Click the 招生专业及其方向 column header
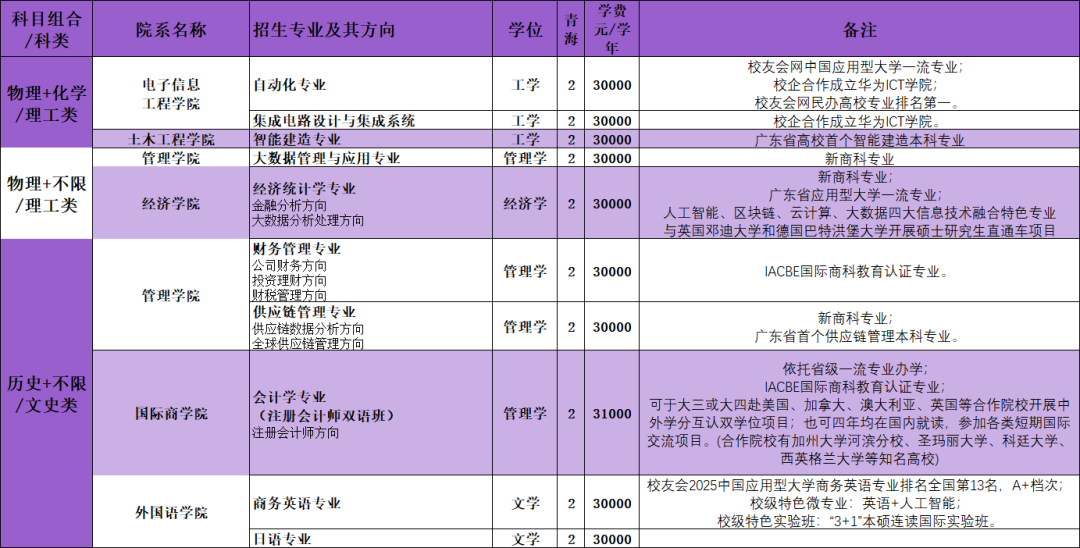Viewport: 1080px width, 548px height. click(371, 29)
